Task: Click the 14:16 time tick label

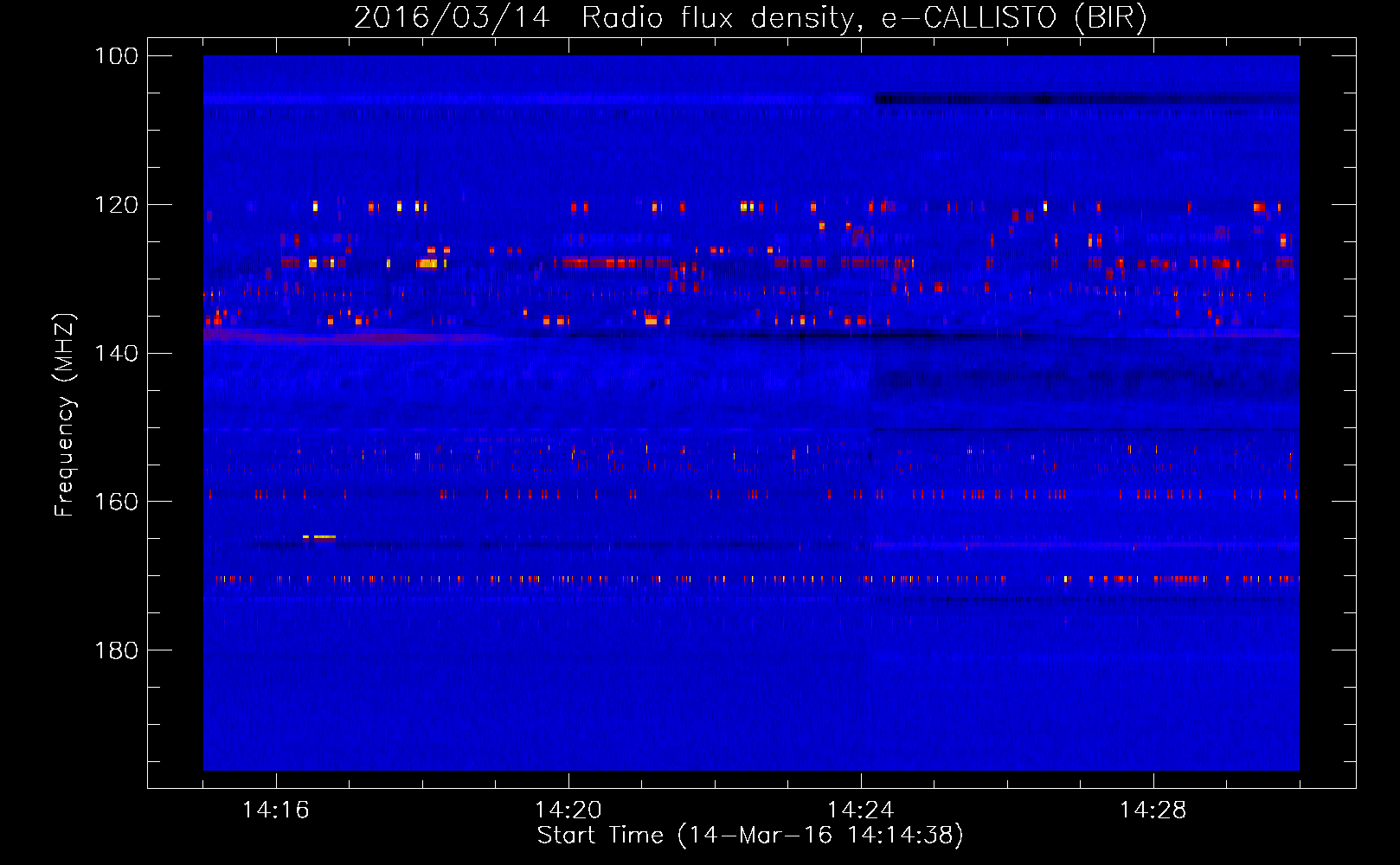Action: (x=276, y=811)
